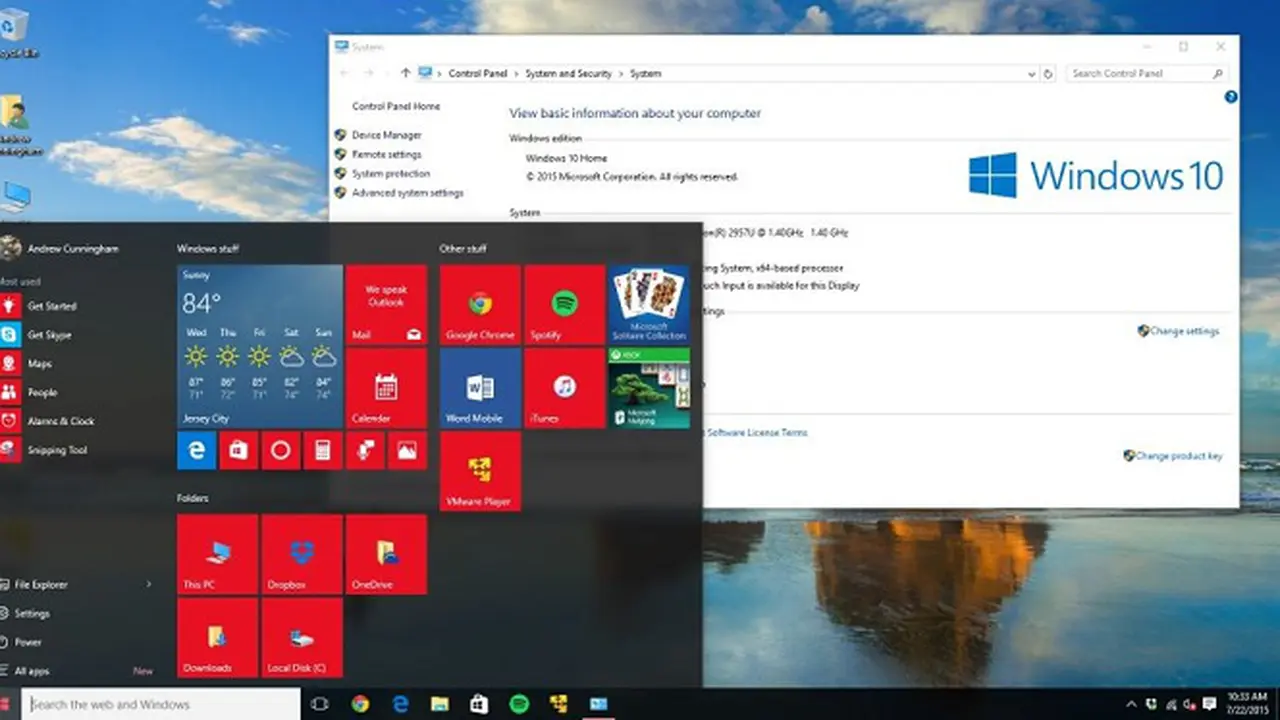Go up one level in Control Panel
The height and width of the screenshot is (720, 1280).
point(405,73)
